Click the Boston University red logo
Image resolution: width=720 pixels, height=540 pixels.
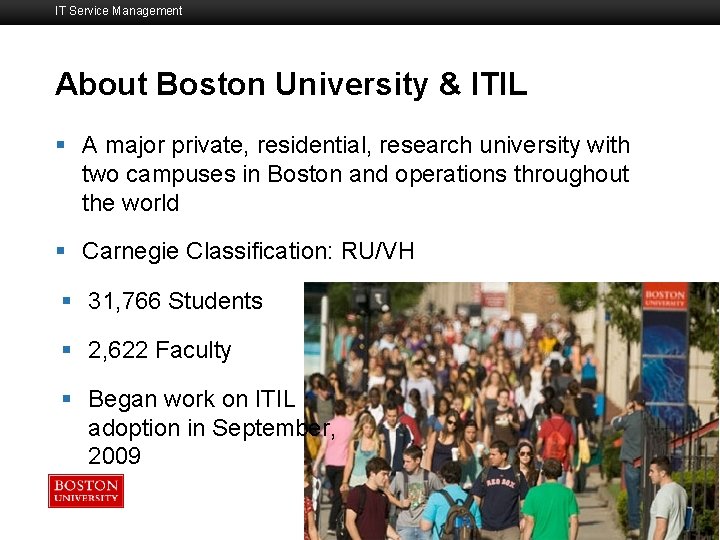pyautogui.click(x=86, y=491)
